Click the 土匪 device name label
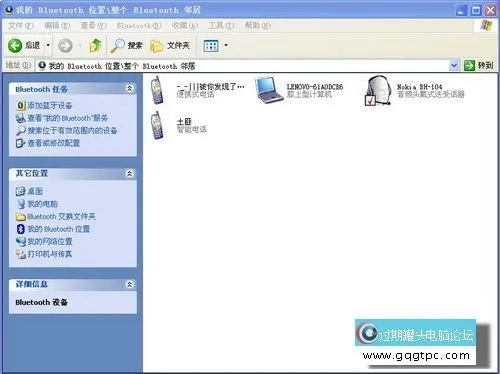500x374 pixels. [x=184, y=122]
